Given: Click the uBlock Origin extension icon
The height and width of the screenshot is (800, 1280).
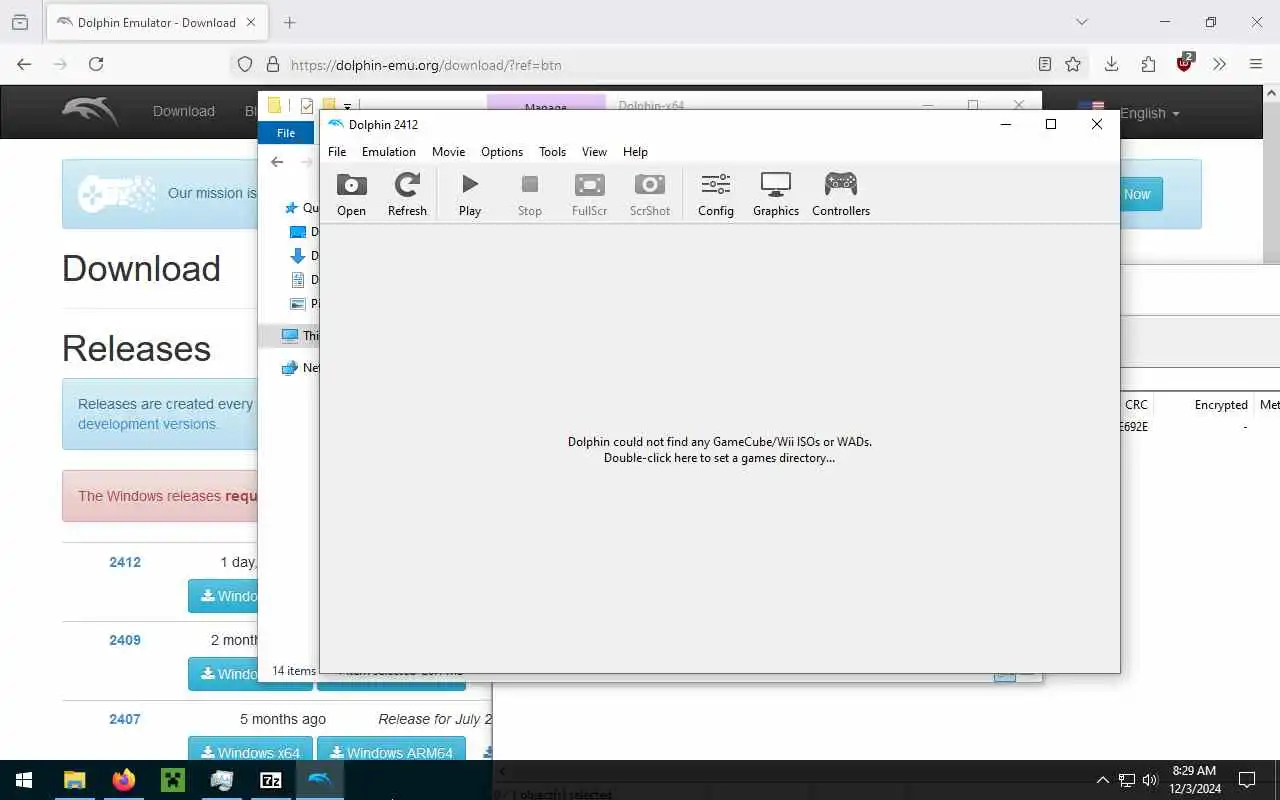Looking at the screenshot, I should pyautogui.click(x=1185, y=62).
